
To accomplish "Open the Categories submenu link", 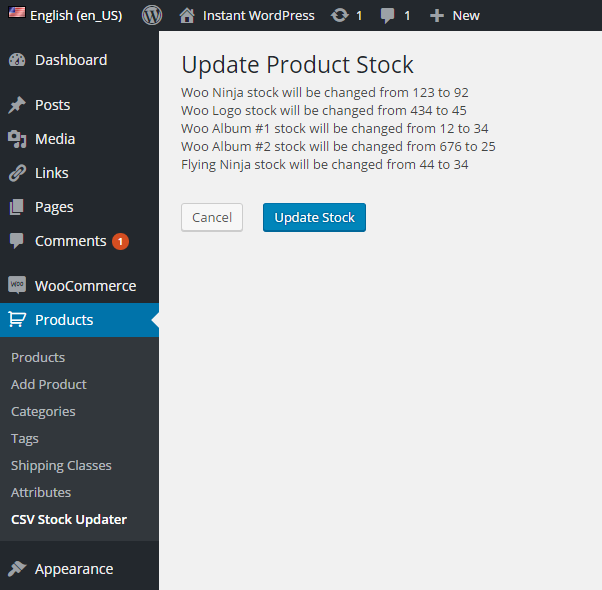I will (43, 411).
